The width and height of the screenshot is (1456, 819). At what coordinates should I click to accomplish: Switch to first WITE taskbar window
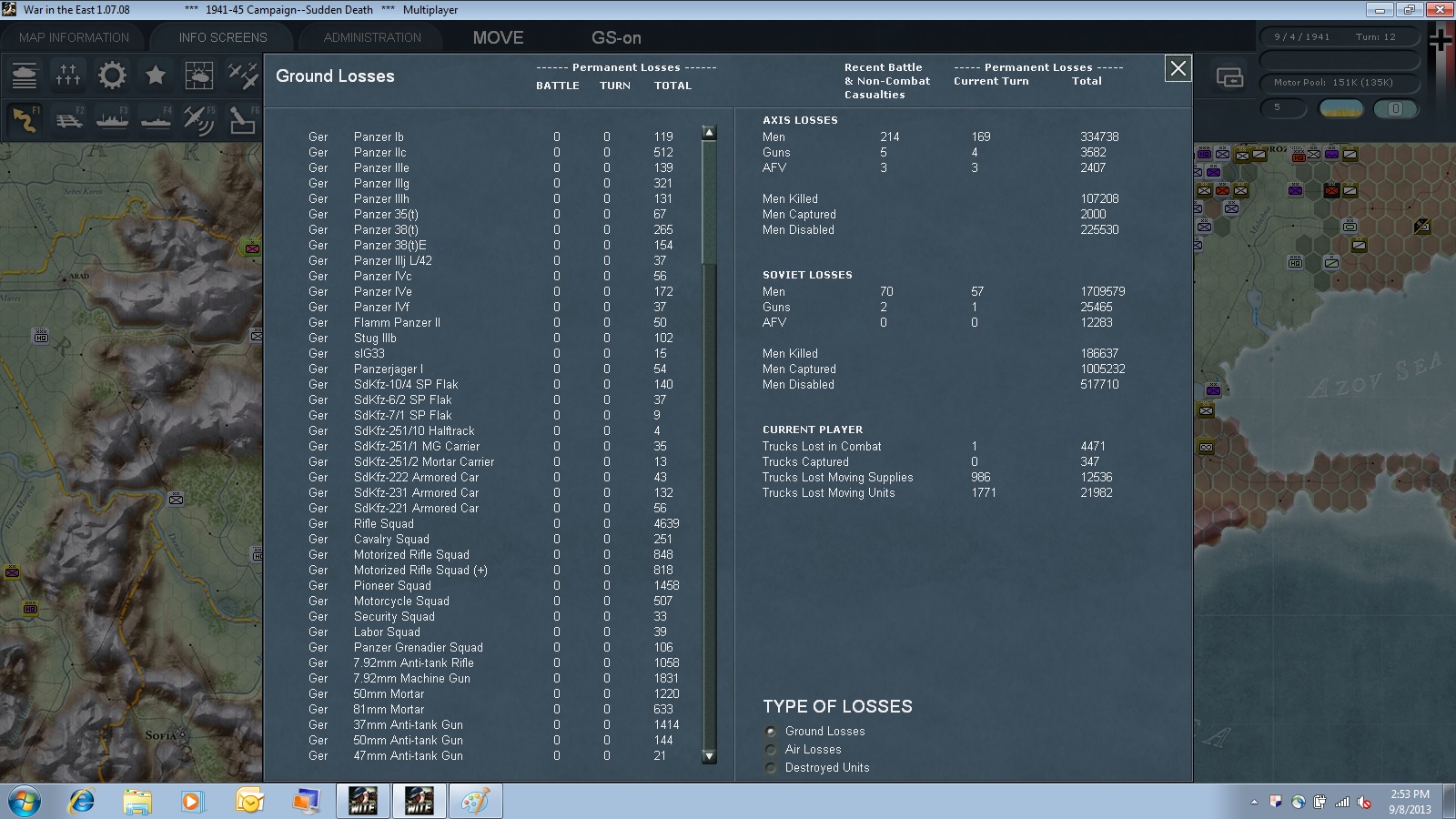pos(363,802)
